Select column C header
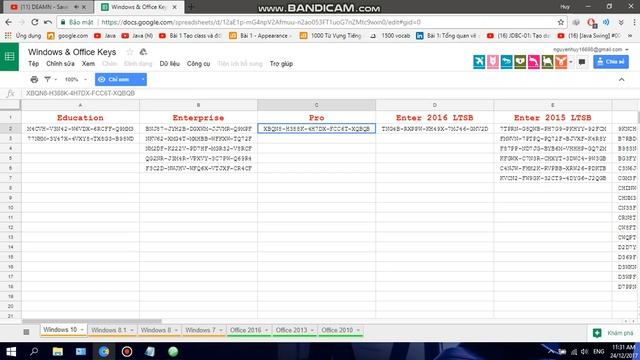The width and height of the screenshot is (640, 360). (x=316, y=105)
